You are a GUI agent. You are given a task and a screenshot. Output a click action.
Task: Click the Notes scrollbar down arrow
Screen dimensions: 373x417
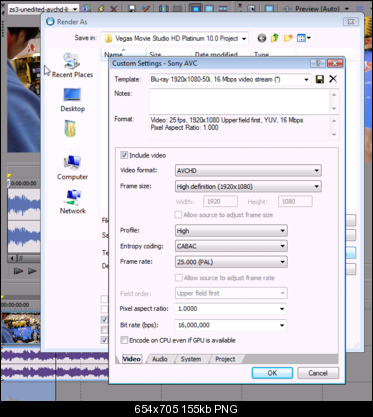334,109
